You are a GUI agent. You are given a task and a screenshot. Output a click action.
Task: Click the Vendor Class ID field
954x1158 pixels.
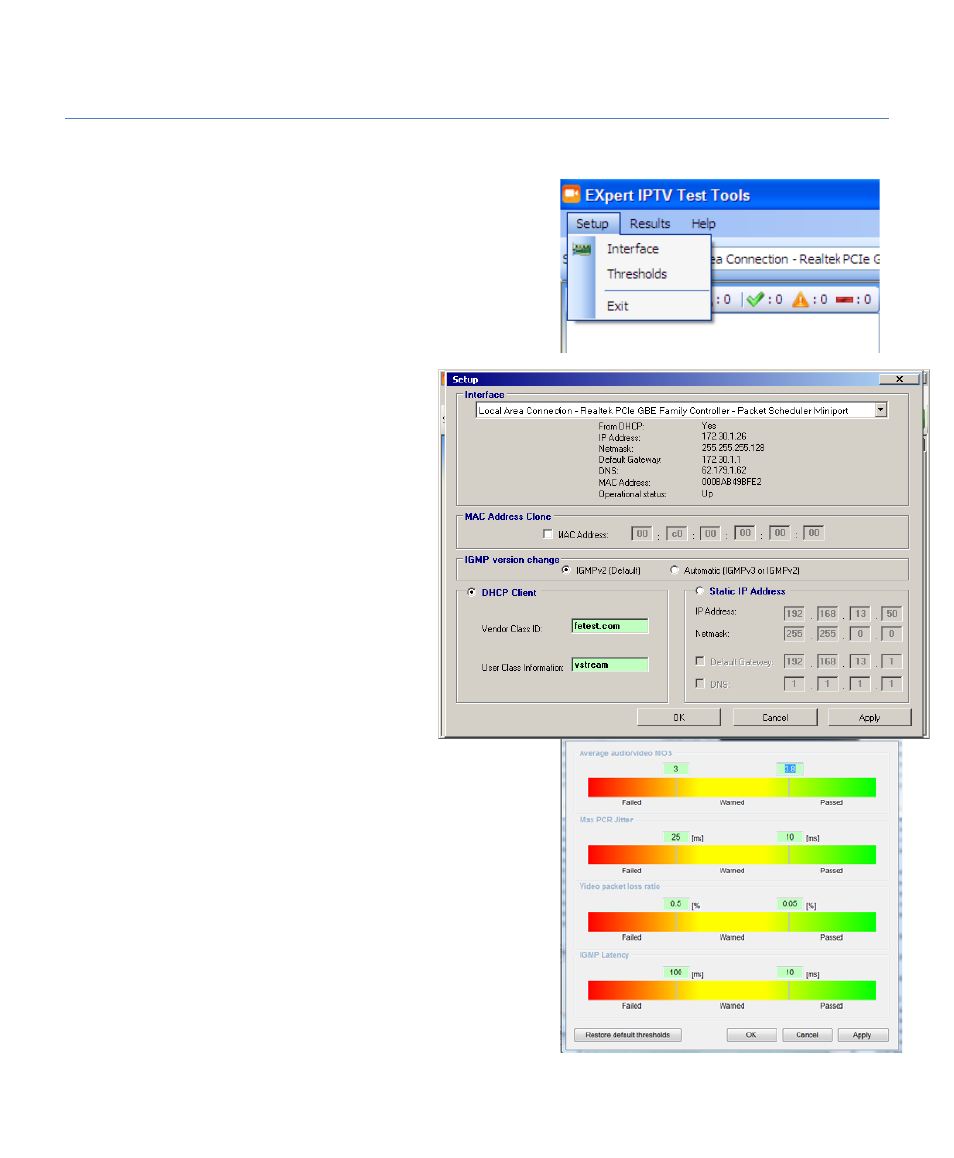[x=610, y=626]
